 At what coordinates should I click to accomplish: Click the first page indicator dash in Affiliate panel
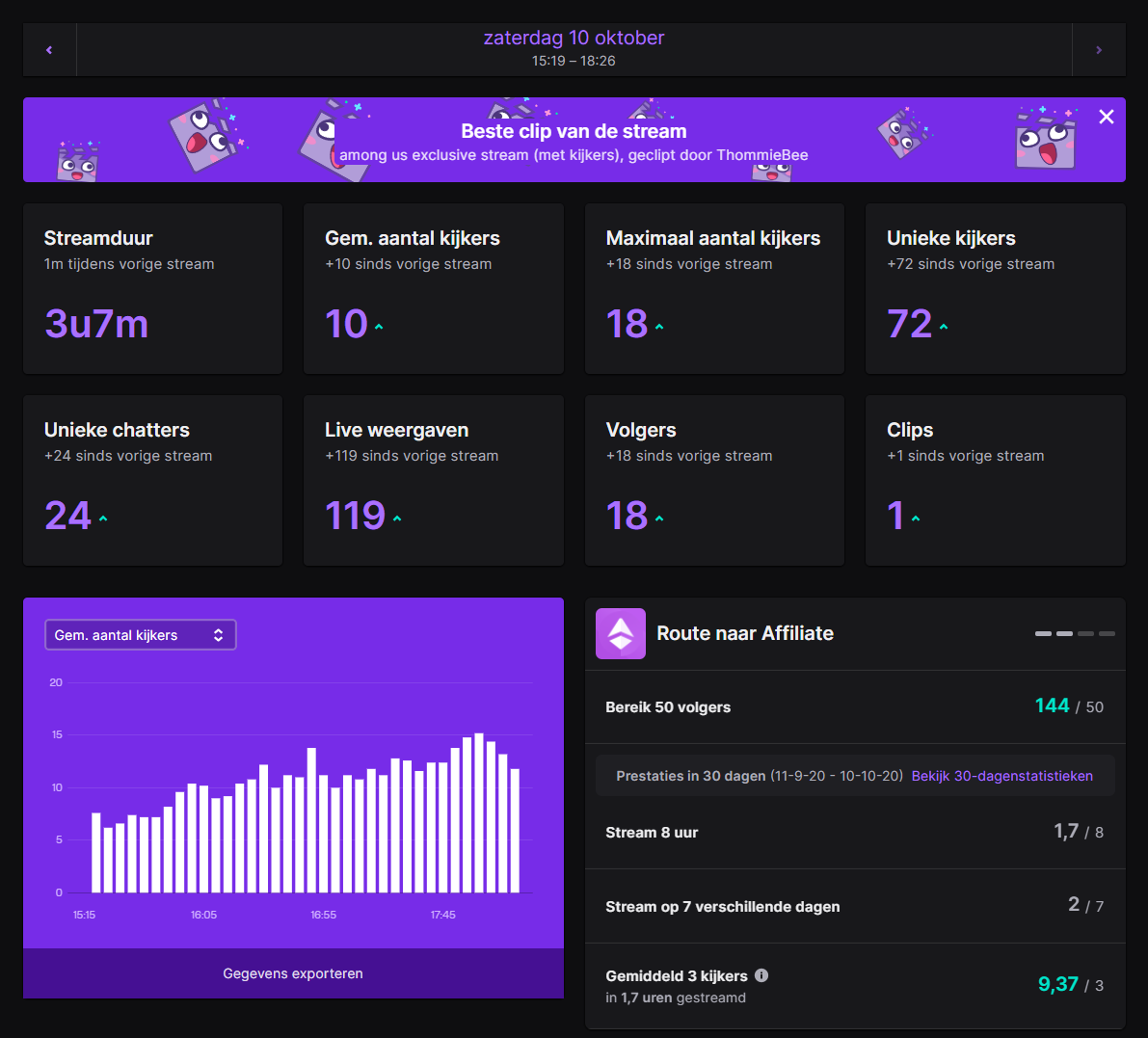pos(1043,633)
